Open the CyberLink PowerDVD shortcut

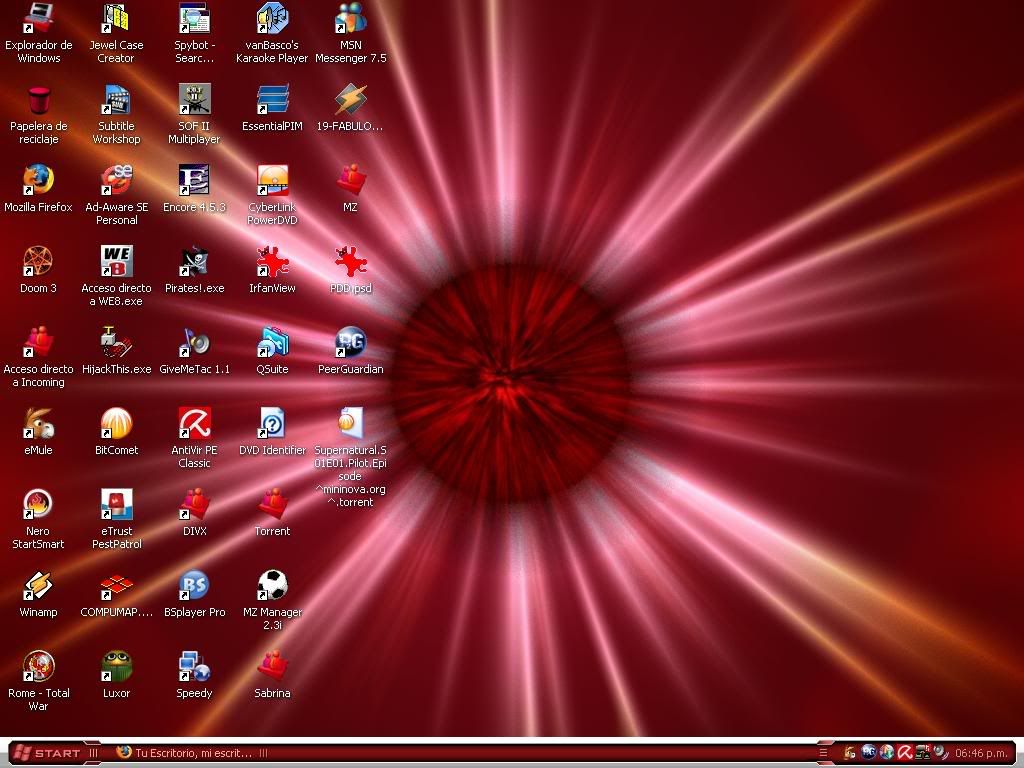[272, 181]
